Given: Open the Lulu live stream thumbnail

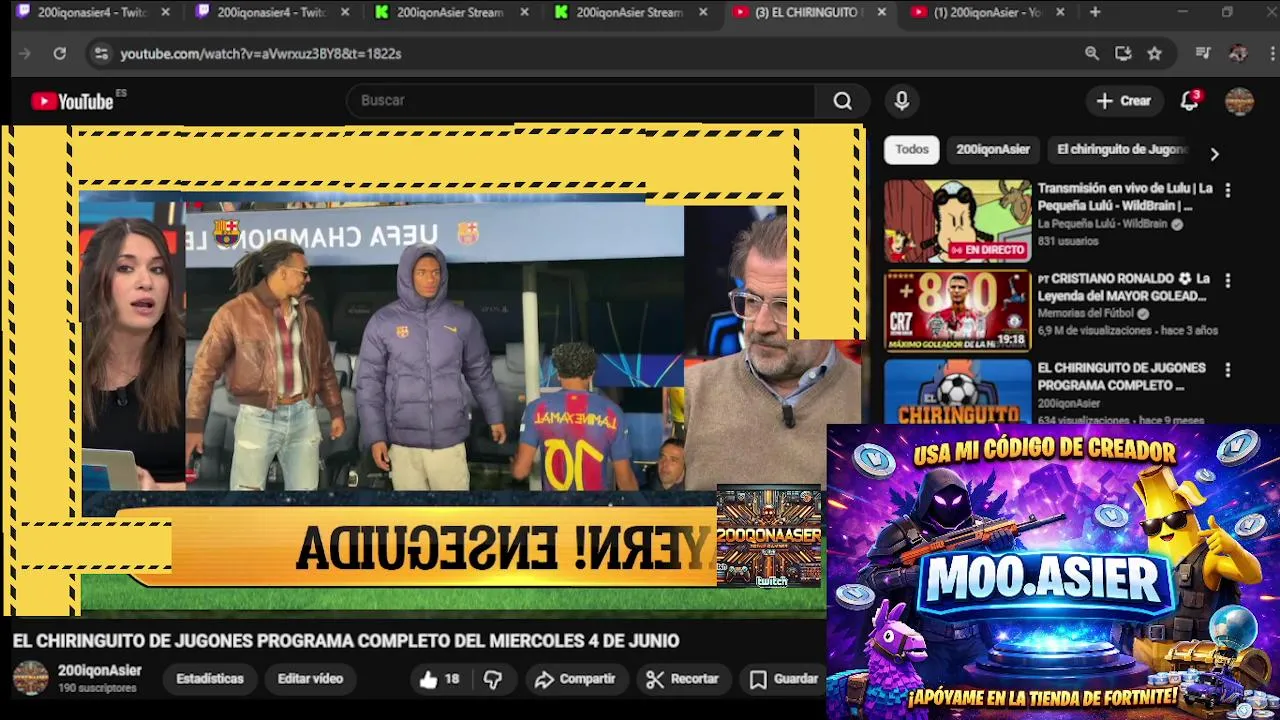Looking at the screenshot, I should tap(957, 221).
